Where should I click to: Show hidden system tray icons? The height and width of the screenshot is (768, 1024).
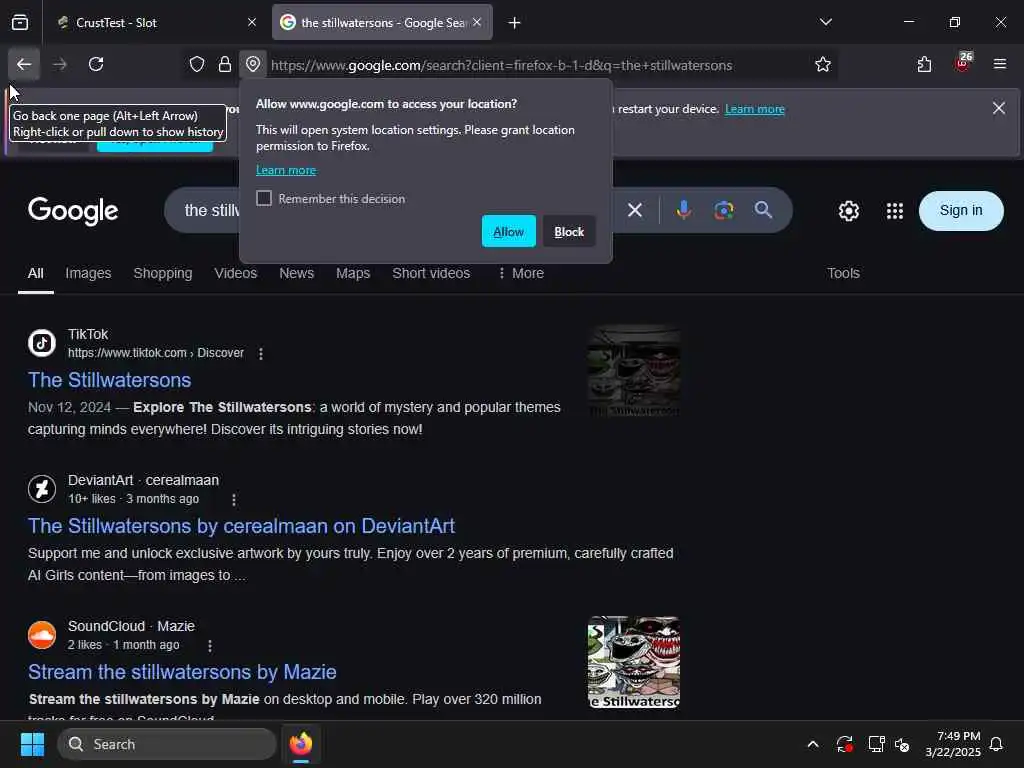pyautogui.click(x=813, y=744)
